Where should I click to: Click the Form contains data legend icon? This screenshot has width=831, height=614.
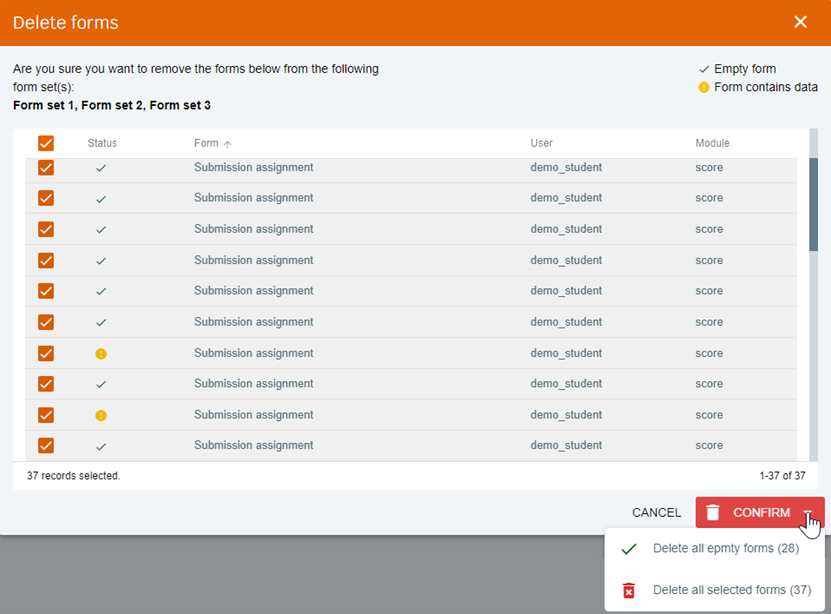click(x=704, y=87)
